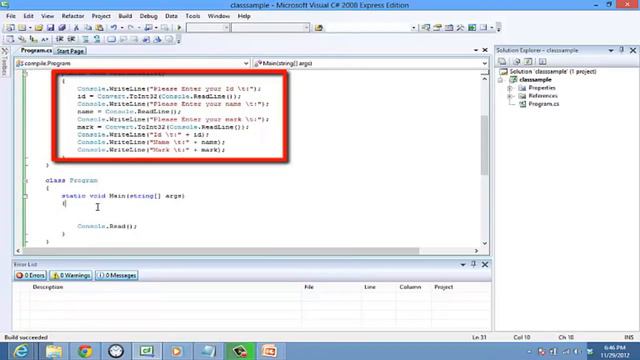
Task: Sort Error List by Description column
Action: point(48,287)
